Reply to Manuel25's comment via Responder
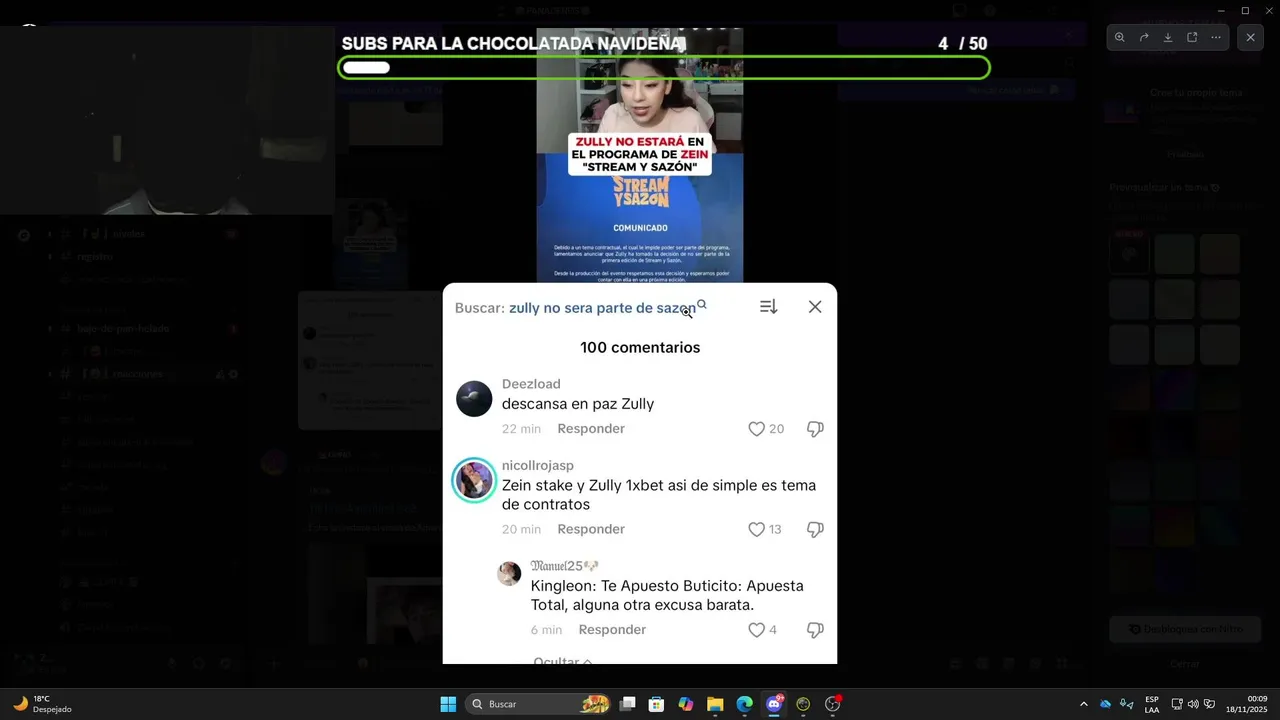The height and width of the screenshot is (720, 1280). [x=612, y=630]
